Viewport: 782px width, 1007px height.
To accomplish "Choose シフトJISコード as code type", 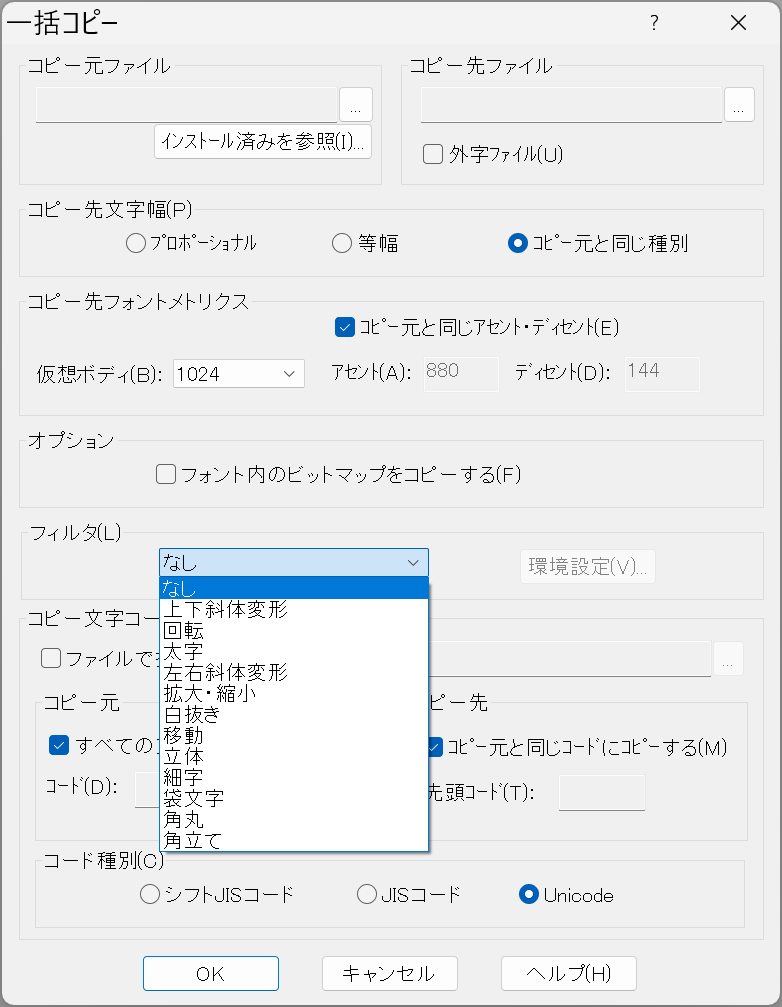I will point(150,895).
